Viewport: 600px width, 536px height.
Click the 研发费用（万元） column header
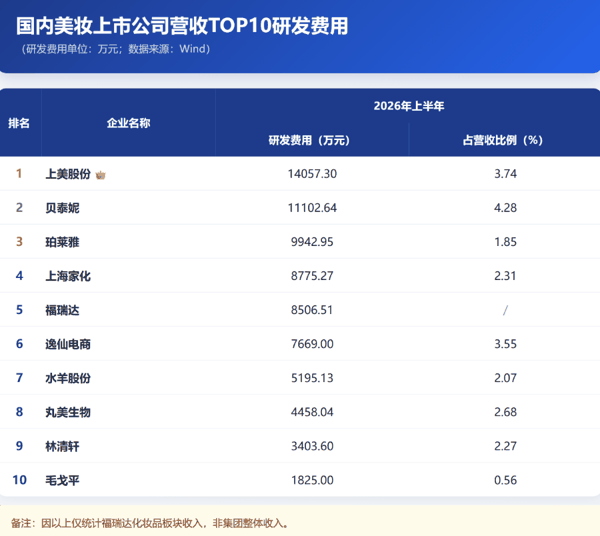[x=309, y=140]
